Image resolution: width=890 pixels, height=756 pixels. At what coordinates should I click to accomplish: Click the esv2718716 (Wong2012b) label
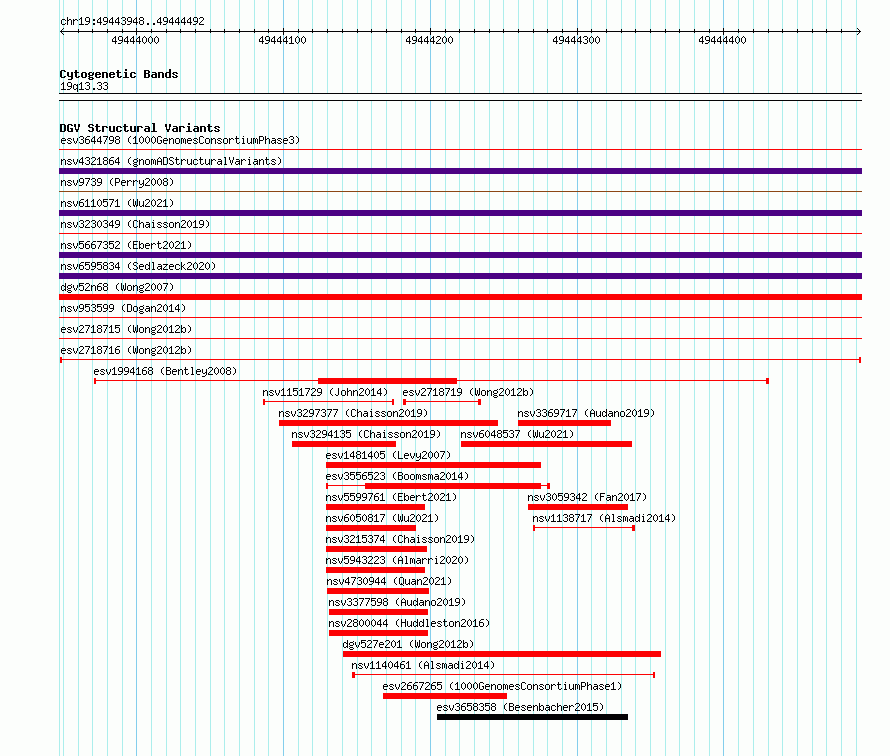coord(126,350)
